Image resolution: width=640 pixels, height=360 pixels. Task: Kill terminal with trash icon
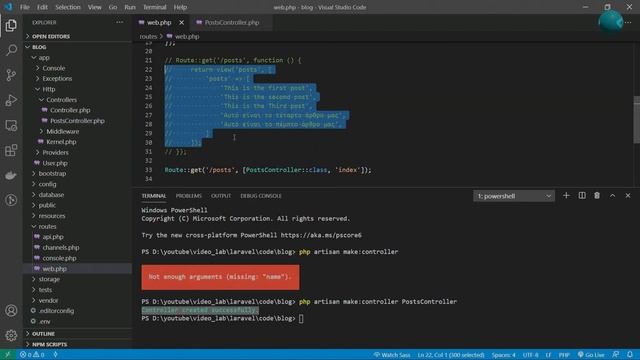click(x=597, y=196)
